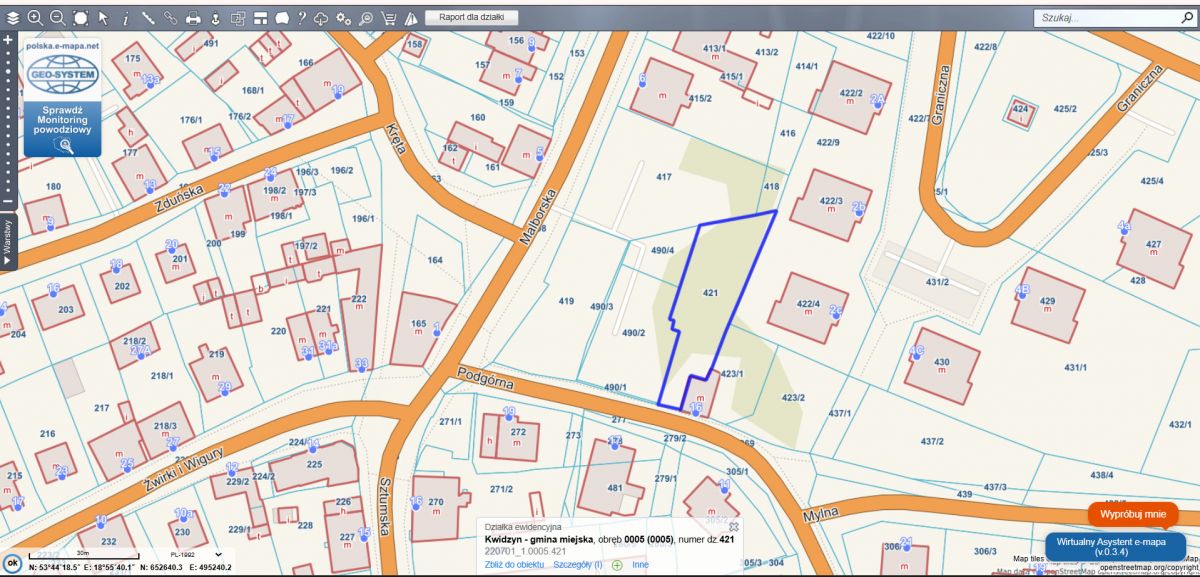Open the Szczegóły link in the parcel popup
The height and width of the screenshot is (577, 1200).
click(x=577, y=564)
